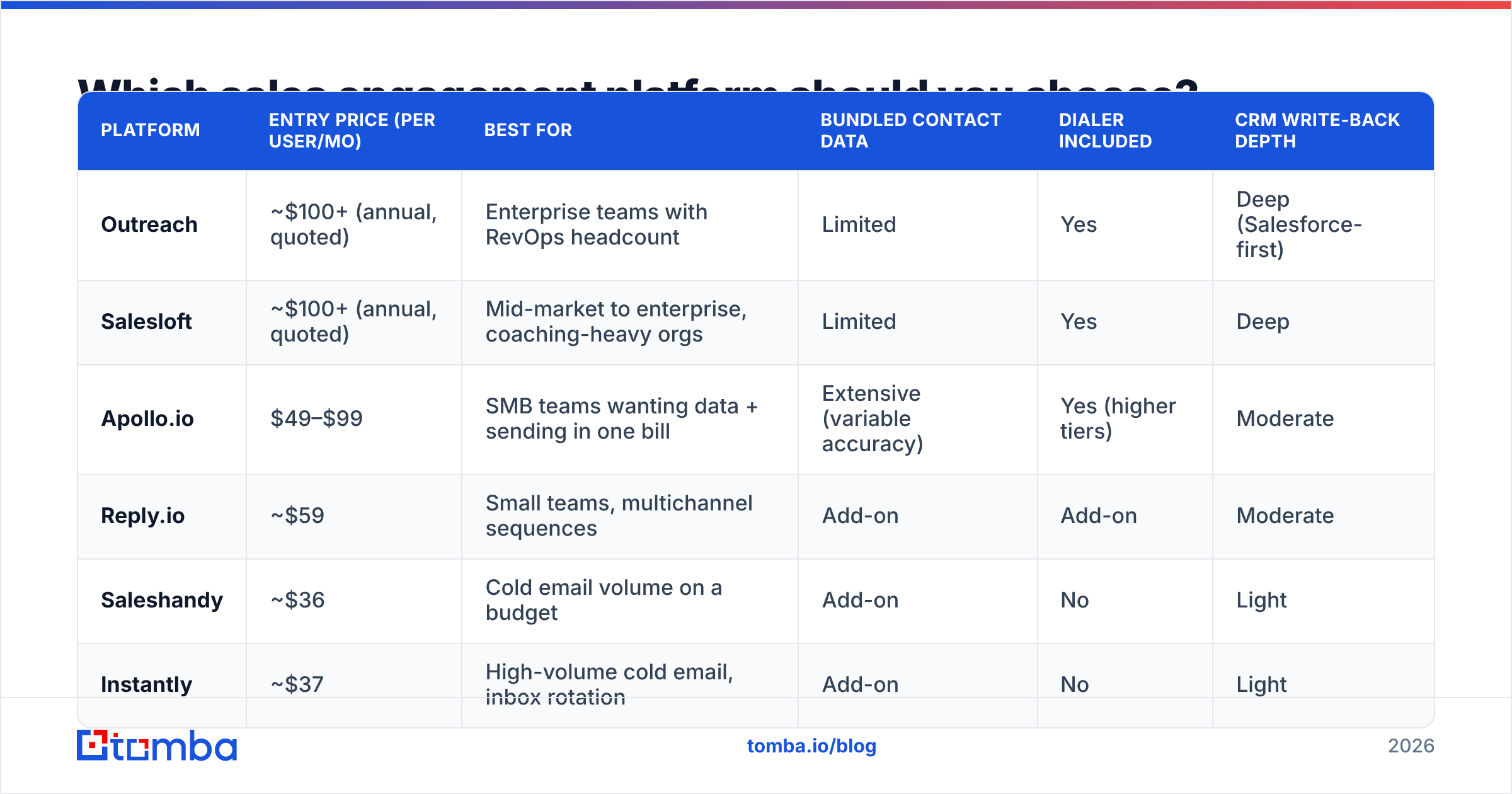Viewport: 1512px width, 794px height.
Task: Select the Reply.io platform name
Action: click(x=143, y=515)
